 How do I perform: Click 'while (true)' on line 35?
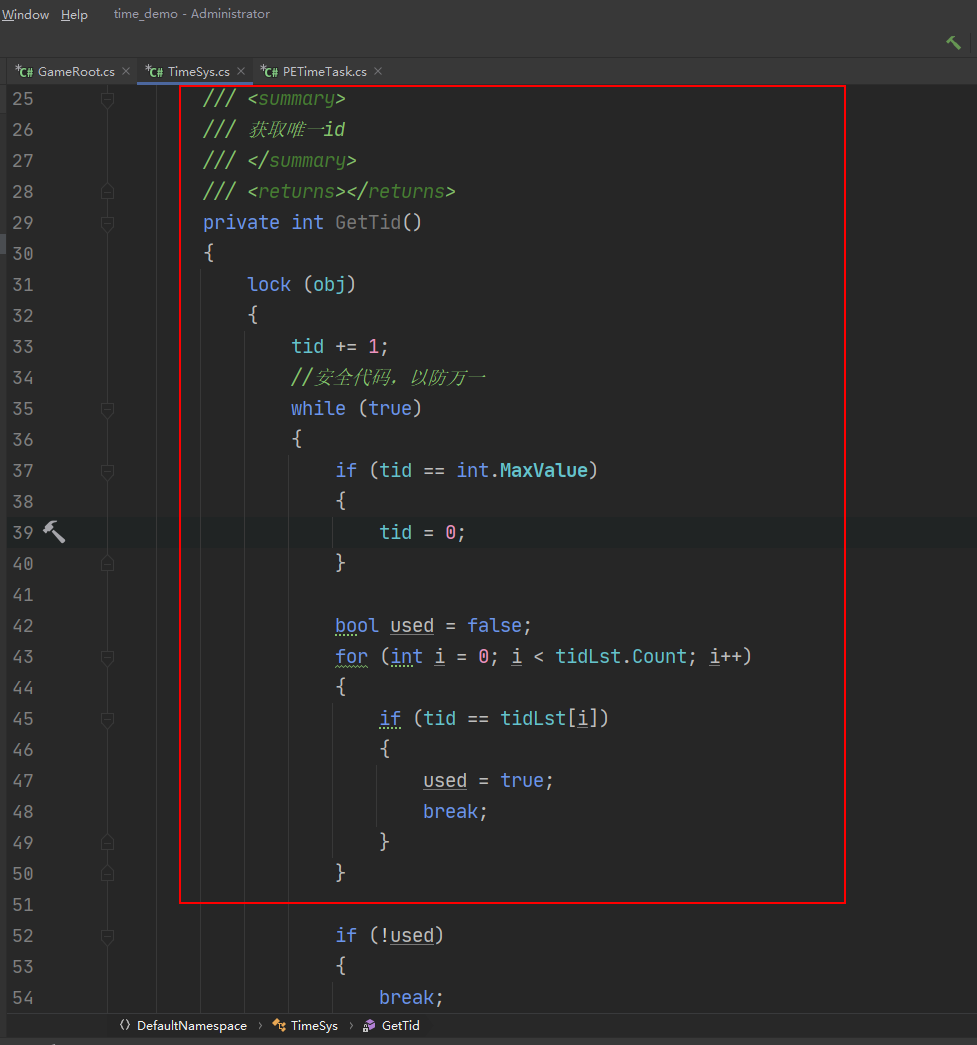click(x=357, y=408)
